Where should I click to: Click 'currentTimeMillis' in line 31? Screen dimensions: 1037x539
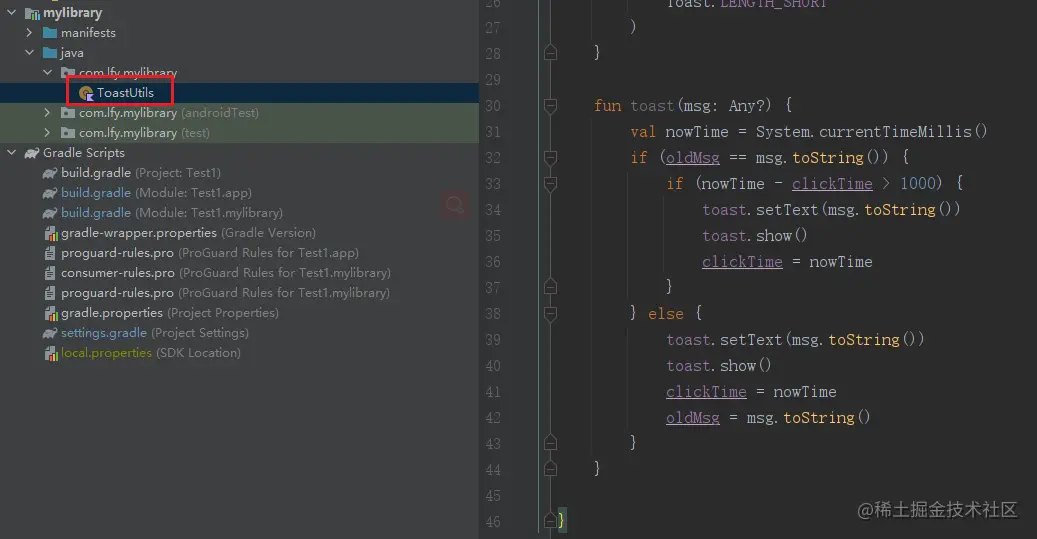pyautogui.click(x=895, y=132)
